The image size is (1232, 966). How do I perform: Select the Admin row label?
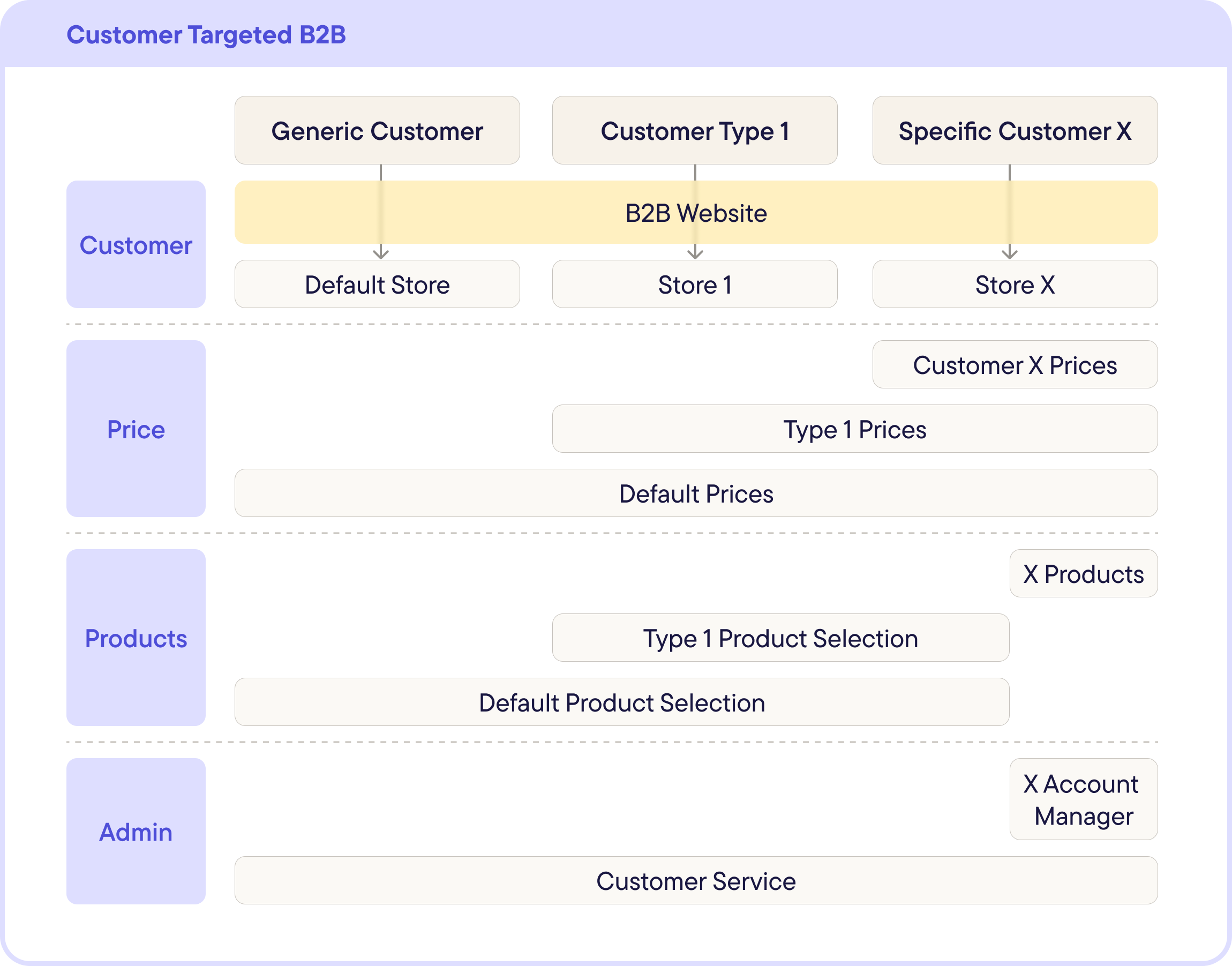(x=136, y=831)
